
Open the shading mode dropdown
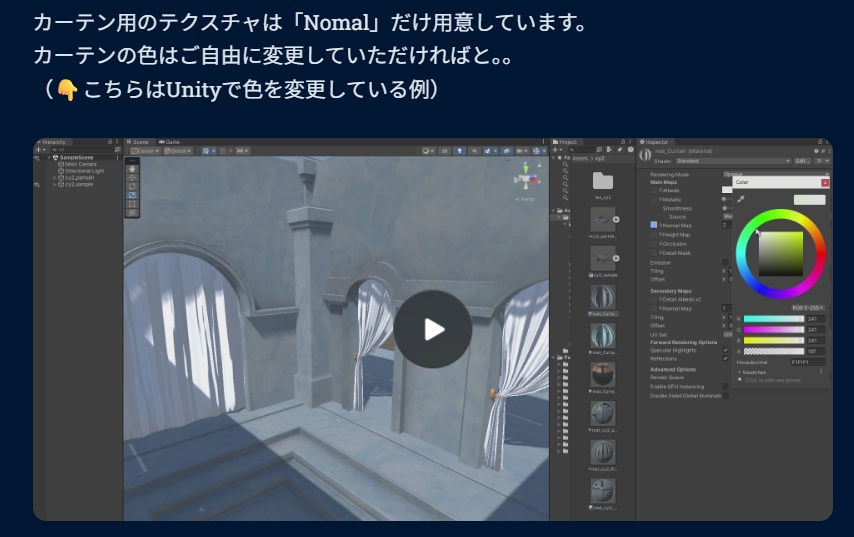pyautogui.click(x=429, y=151)
